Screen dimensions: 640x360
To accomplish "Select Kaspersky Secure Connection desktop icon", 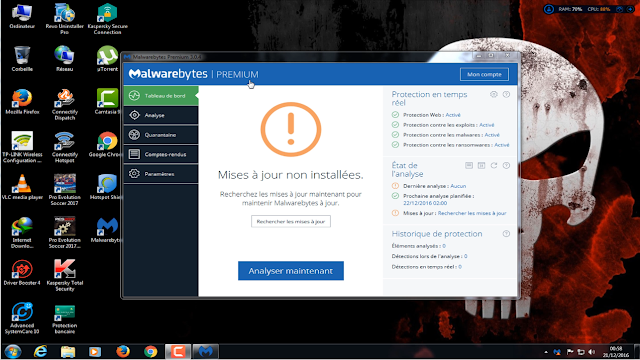I will click(x=107, y=18).
